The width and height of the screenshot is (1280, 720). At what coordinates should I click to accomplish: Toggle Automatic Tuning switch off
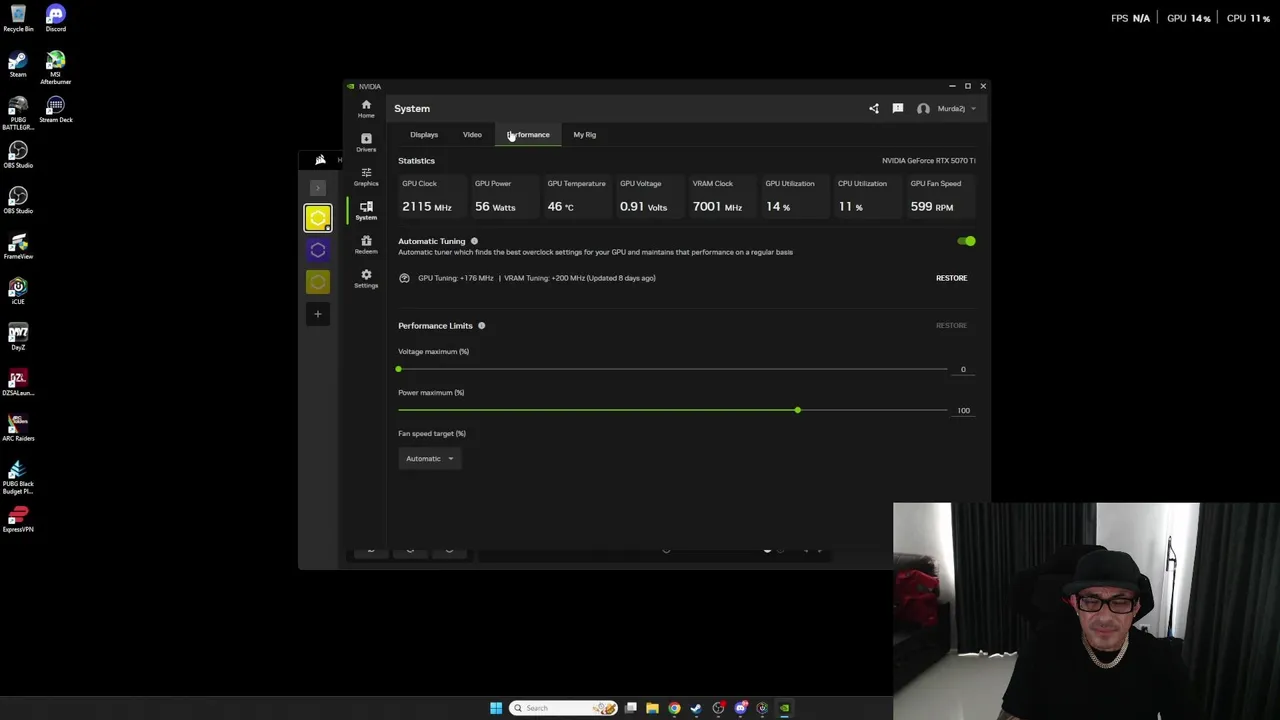[x=966, y=241]
